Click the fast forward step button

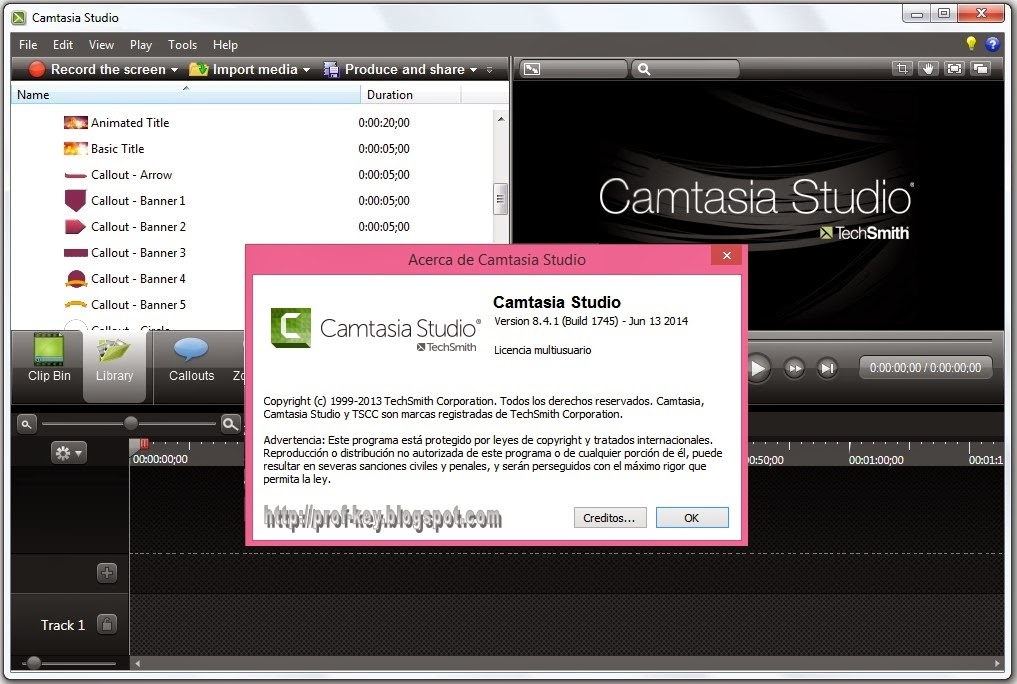click(795, 368)
